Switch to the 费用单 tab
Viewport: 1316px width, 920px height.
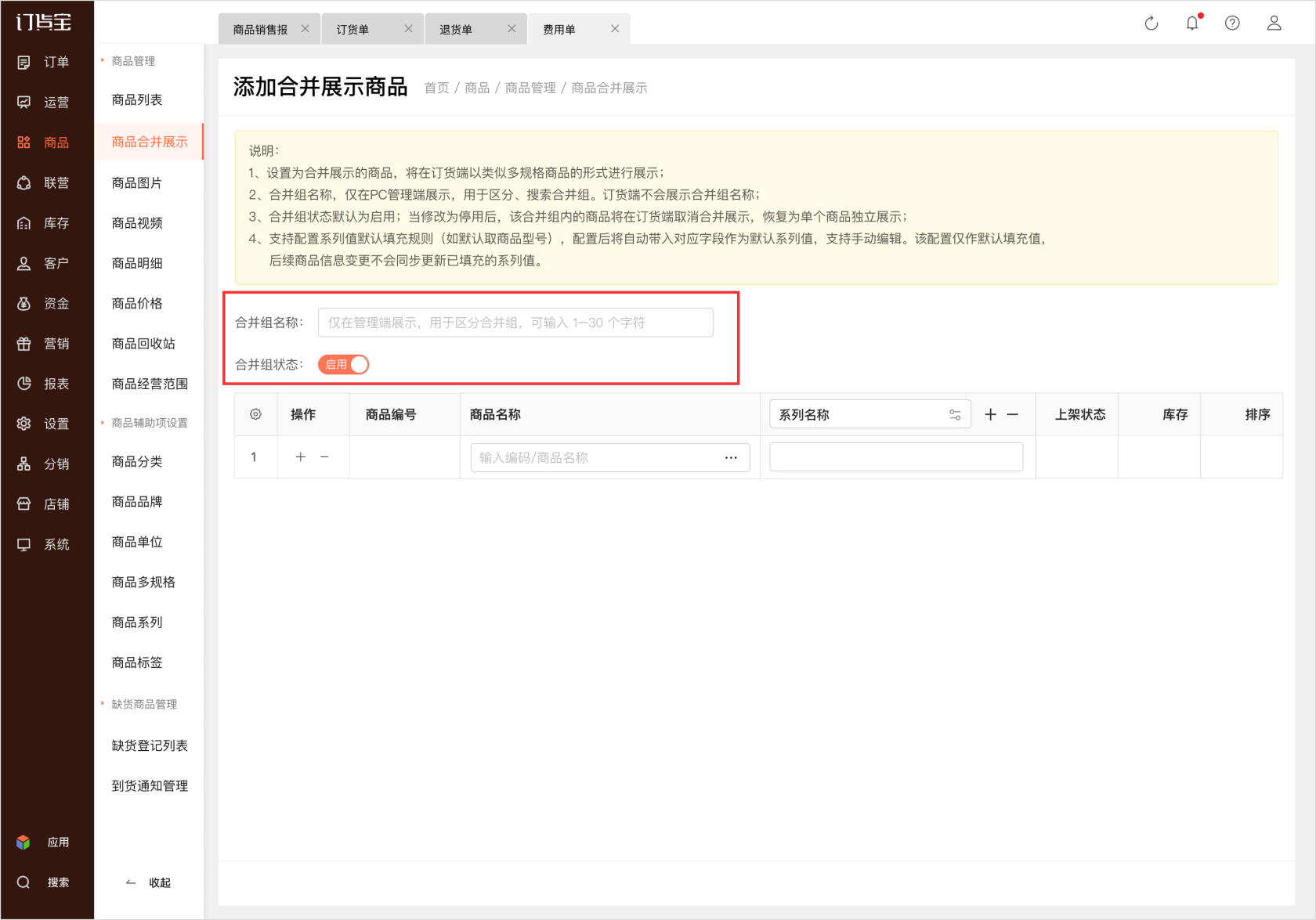coord(559,29)
